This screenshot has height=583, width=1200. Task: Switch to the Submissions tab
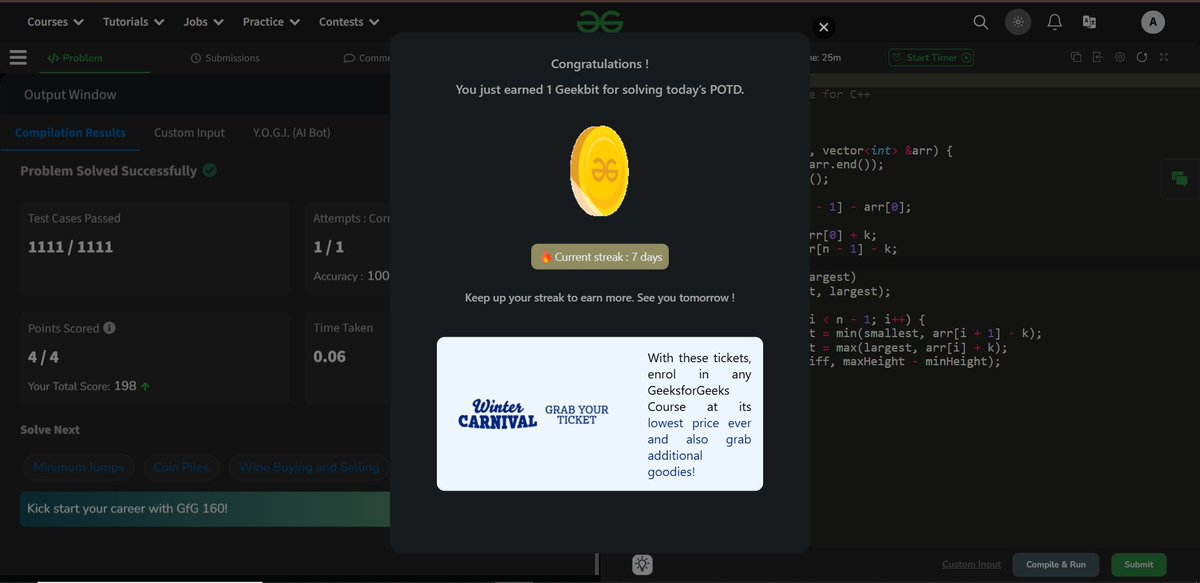(x=225, y=58)
